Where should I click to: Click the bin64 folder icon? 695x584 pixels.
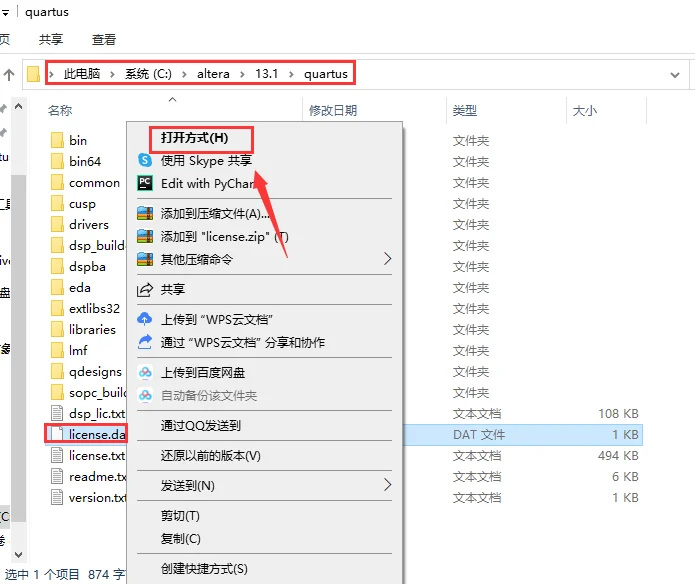(x=57, y=161)
